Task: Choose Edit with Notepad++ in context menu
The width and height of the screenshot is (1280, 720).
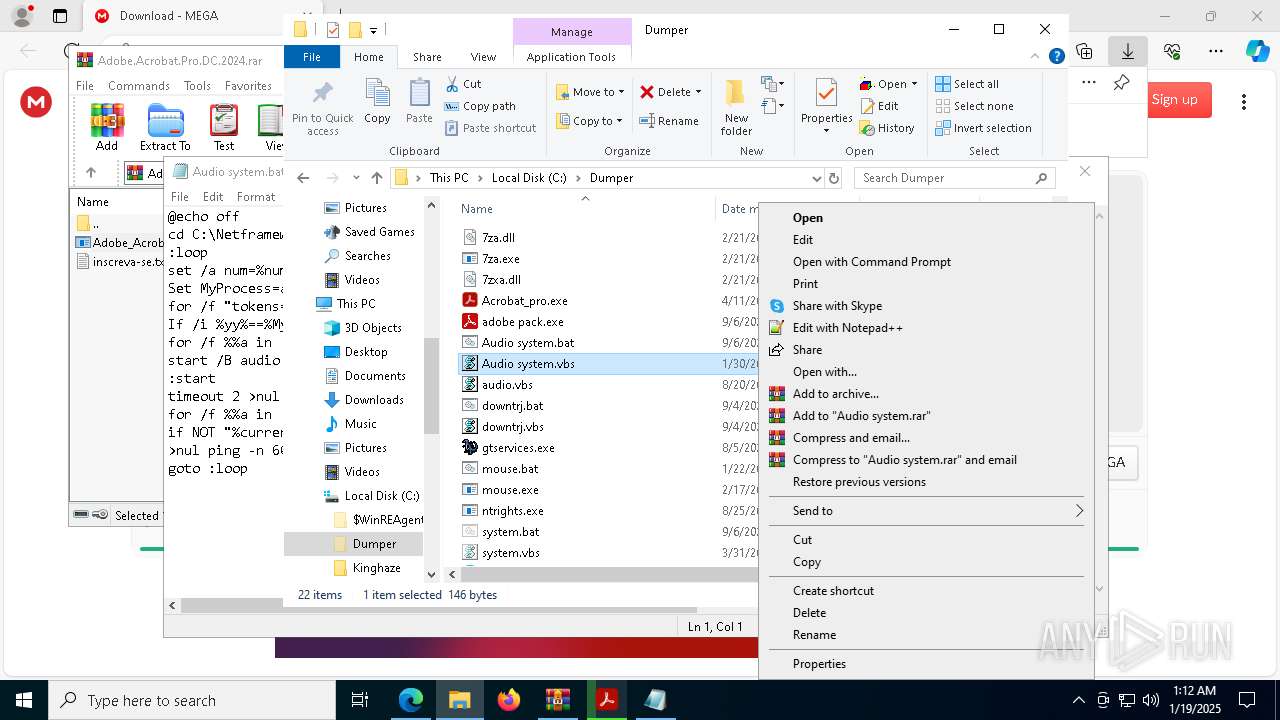Action: [848, 328]
